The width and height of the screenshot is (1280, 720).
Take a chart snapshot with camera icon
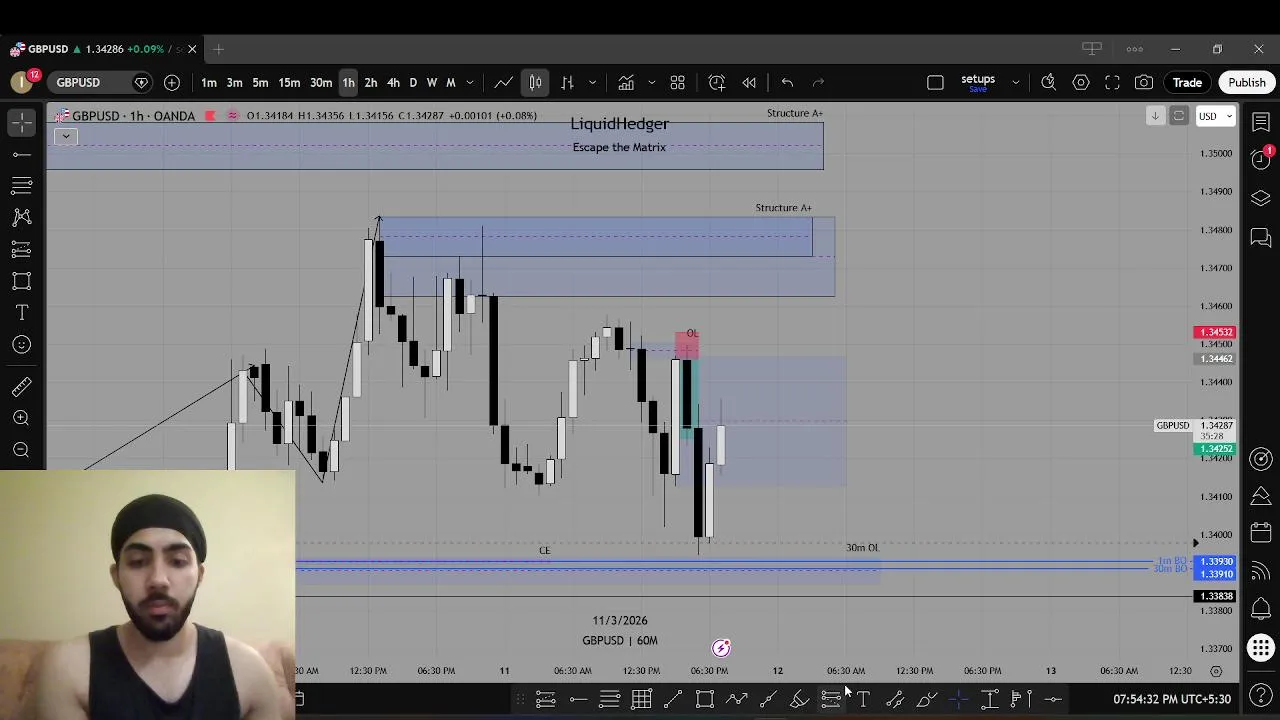tap(1144, 82)
